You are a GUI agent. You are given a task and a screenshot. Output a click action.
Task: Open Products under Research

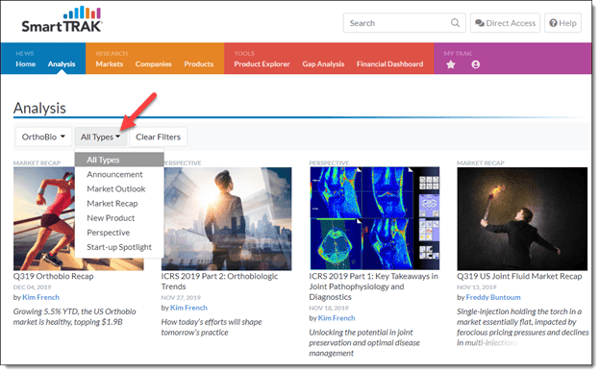point(199,64)
